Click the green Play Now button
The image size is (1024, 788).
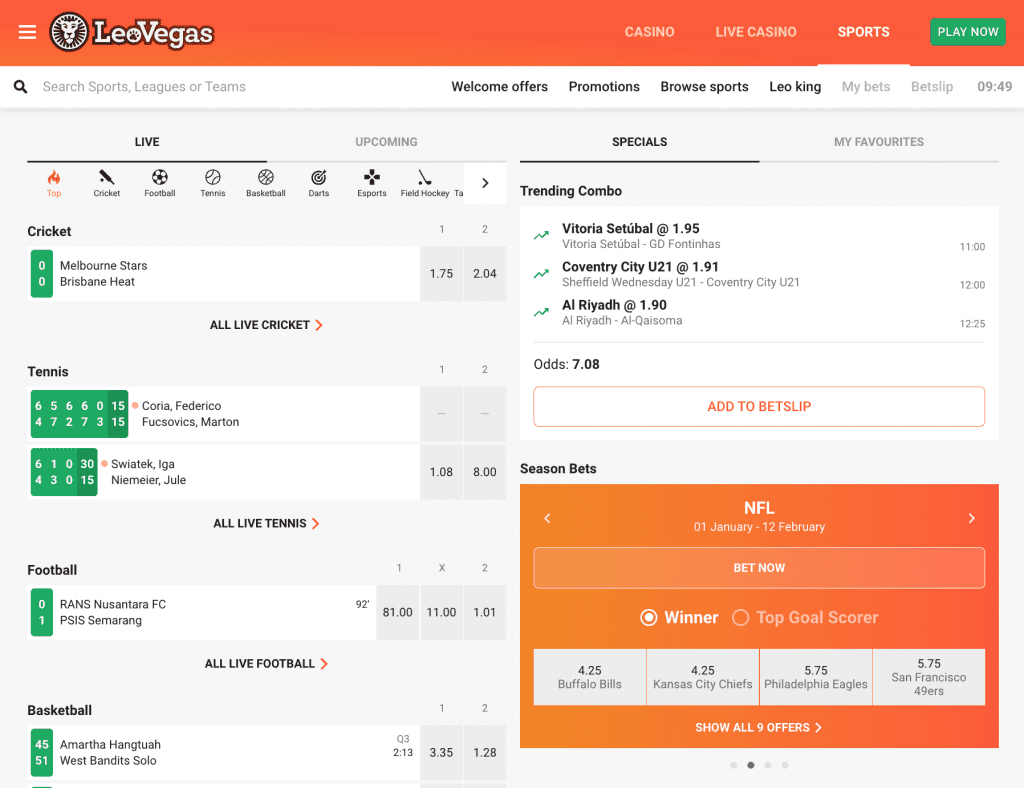967,32
